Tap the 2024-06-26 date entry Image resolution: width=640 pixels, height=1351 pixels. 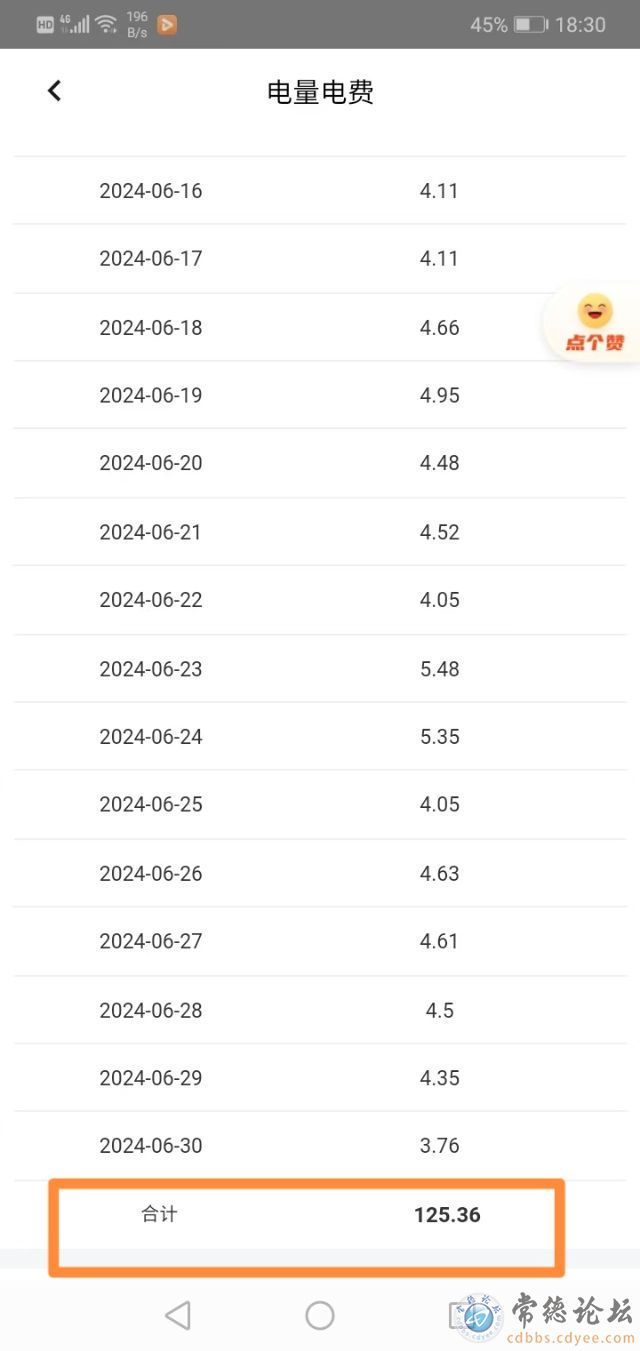tap(151, 873)
